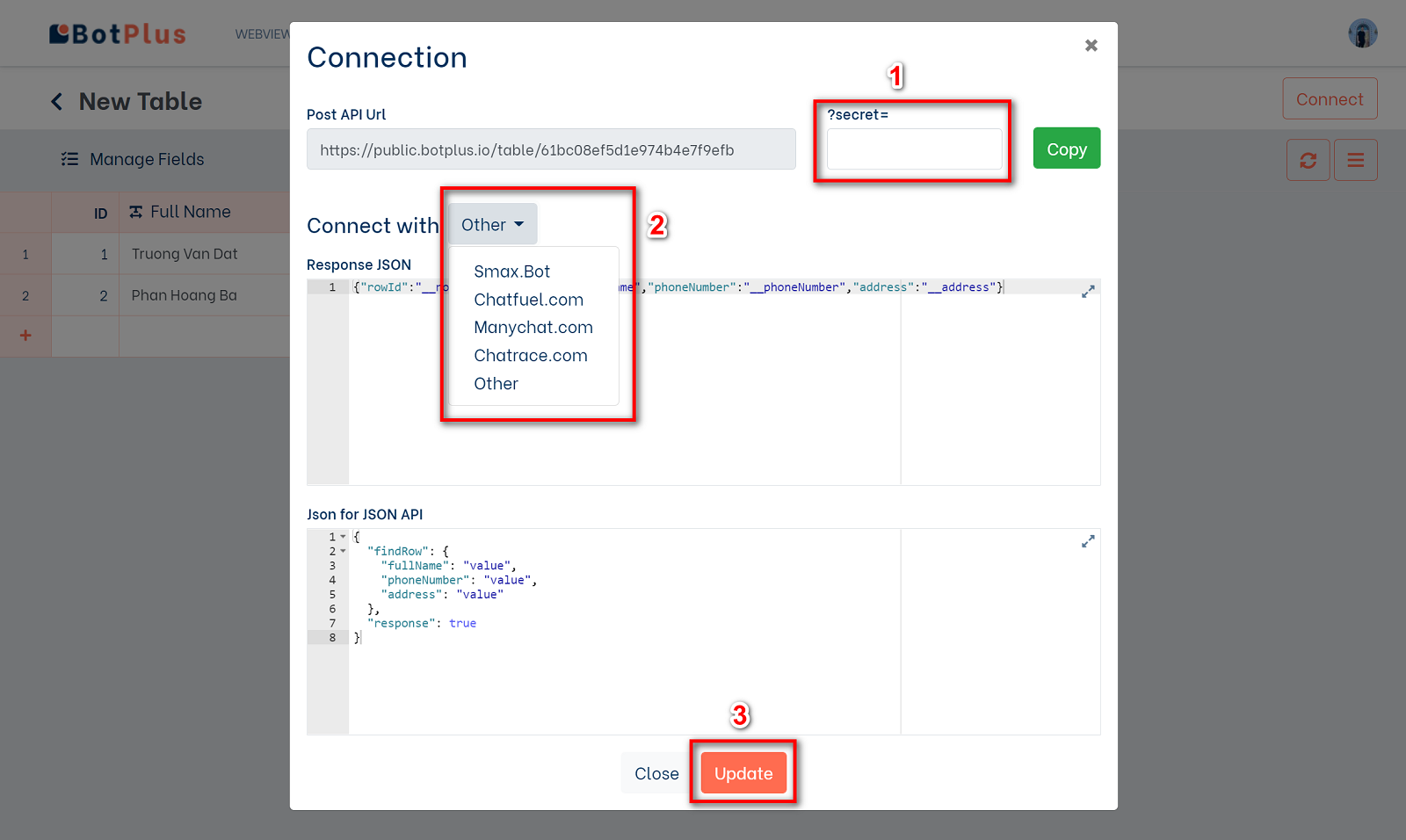Click the refresh icon button
This screenshot has width=1406, height=840.
[1308, 160]
